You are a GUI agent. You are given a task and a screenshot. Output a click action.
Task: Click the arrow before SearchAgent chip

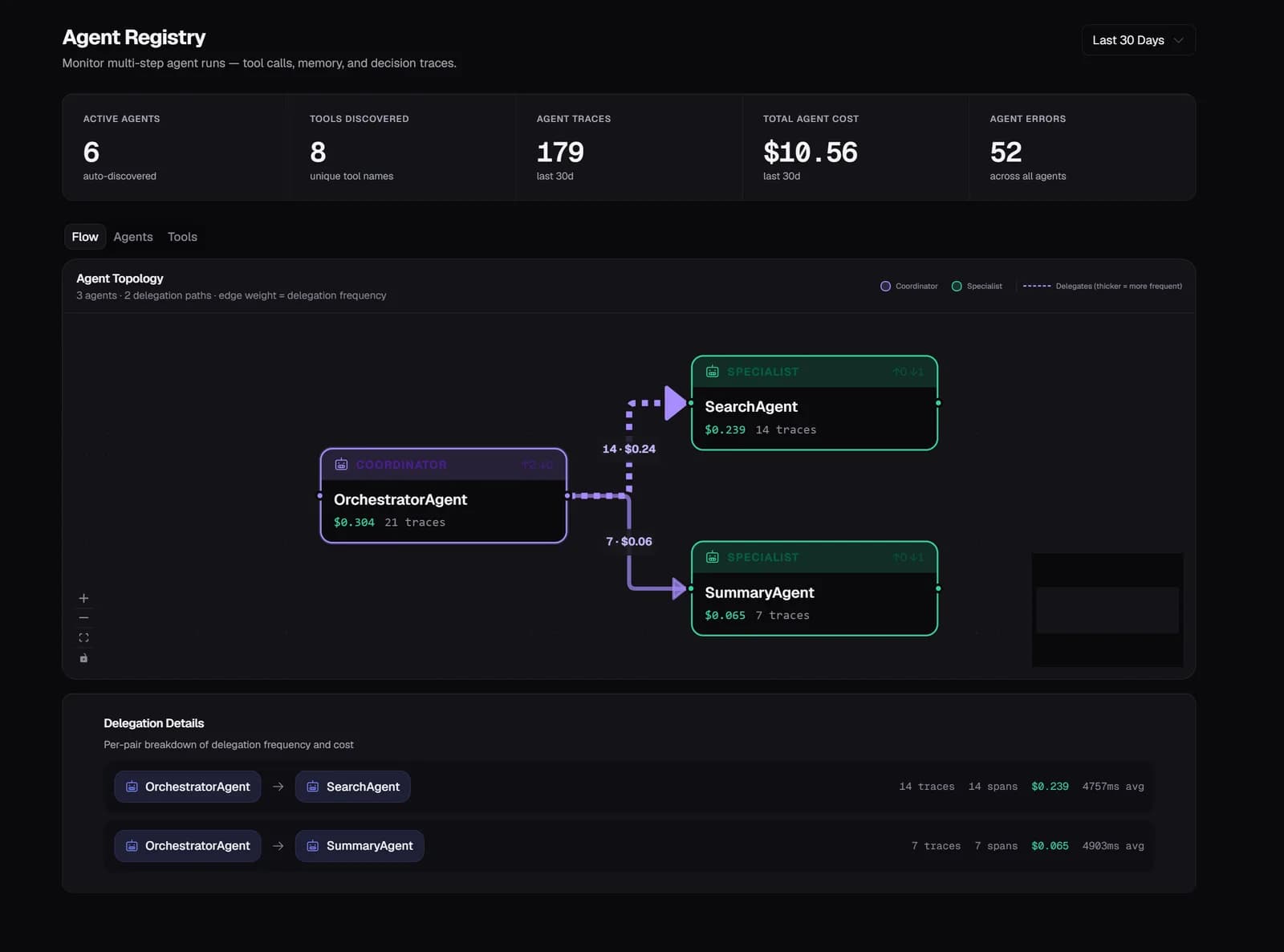pyautogui.click(x=278, y=787)
